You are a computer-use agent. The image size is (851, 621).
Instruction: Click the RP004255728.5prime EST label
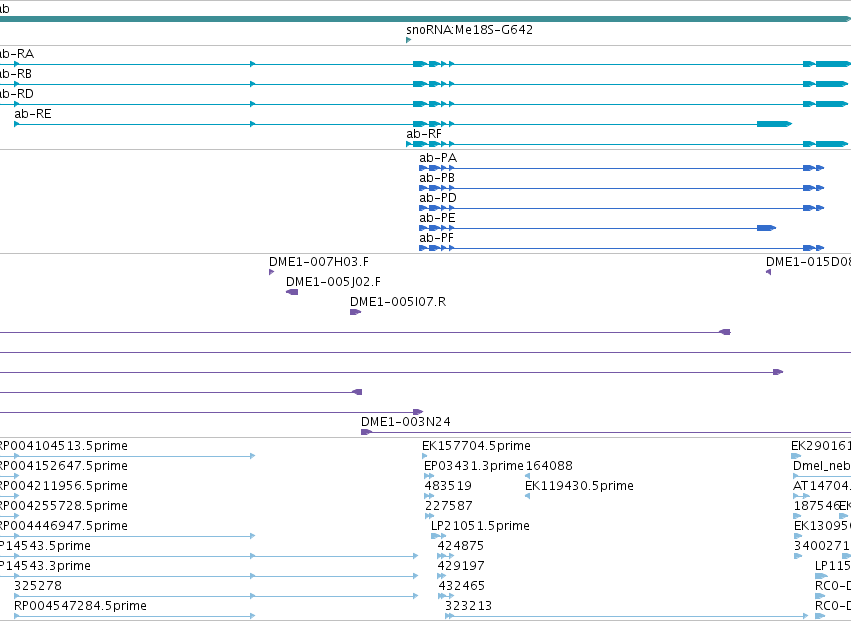point(62,506)
